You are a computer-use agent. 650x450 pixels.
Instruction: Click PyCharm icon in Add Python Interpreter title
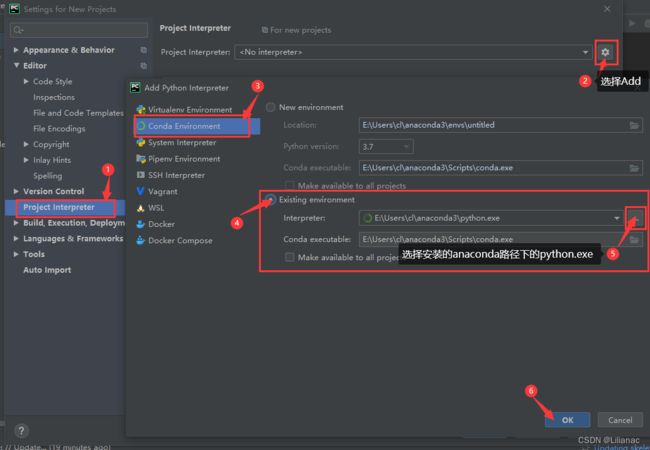tap(135, 87)
